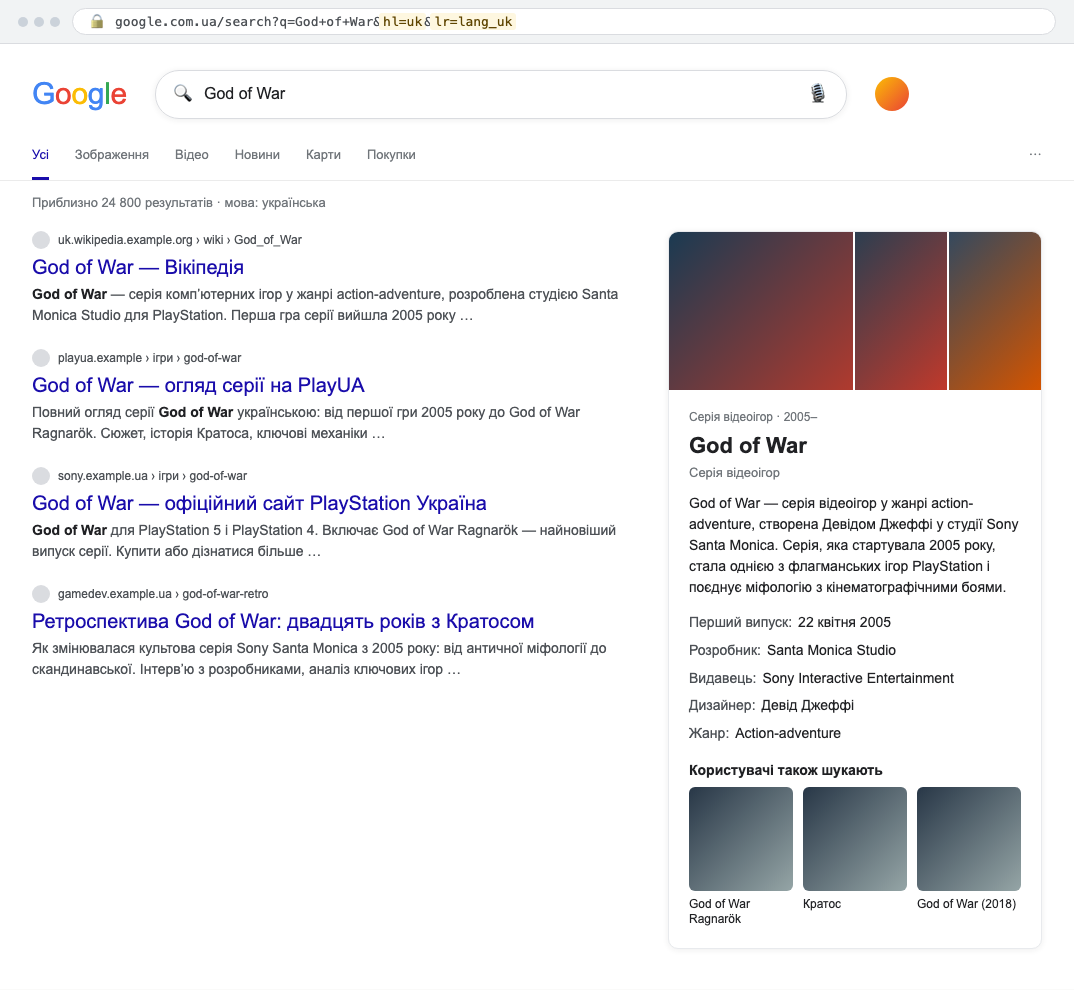Click Sony Interactive Entertainment publisher value
The image size is (1074, 990).
tap(858, 678)
